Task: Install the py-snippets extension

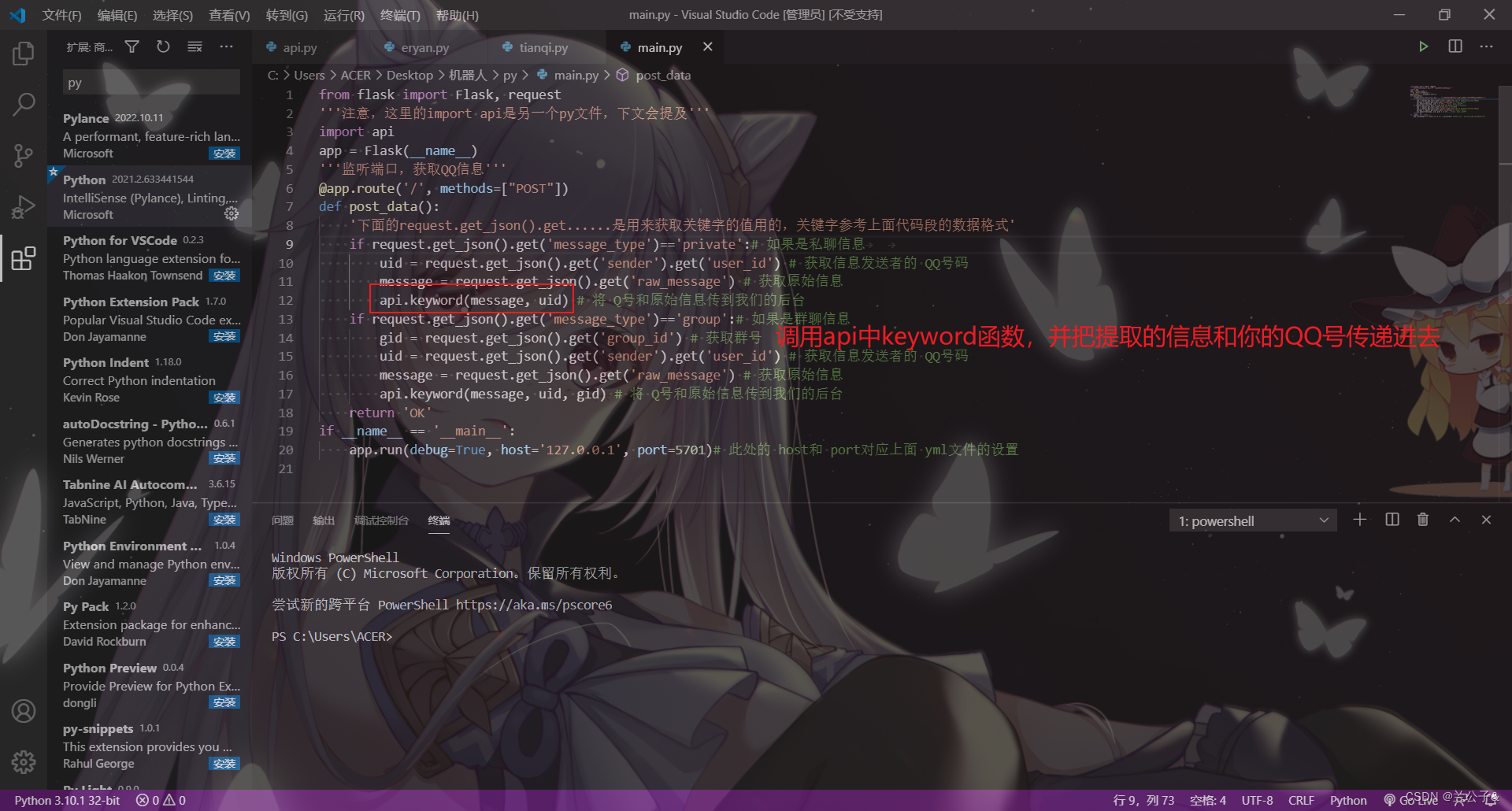Action: pyautogui.click(x=224, y=764)
